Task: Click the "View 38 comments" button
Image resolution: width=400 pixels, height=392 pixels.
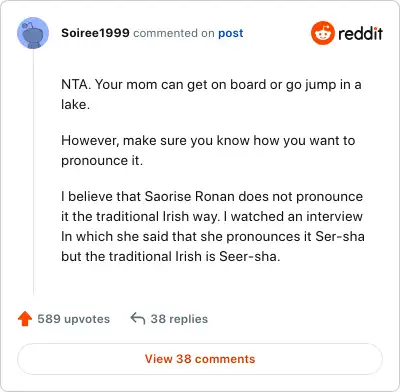Action: pos(200,359)
